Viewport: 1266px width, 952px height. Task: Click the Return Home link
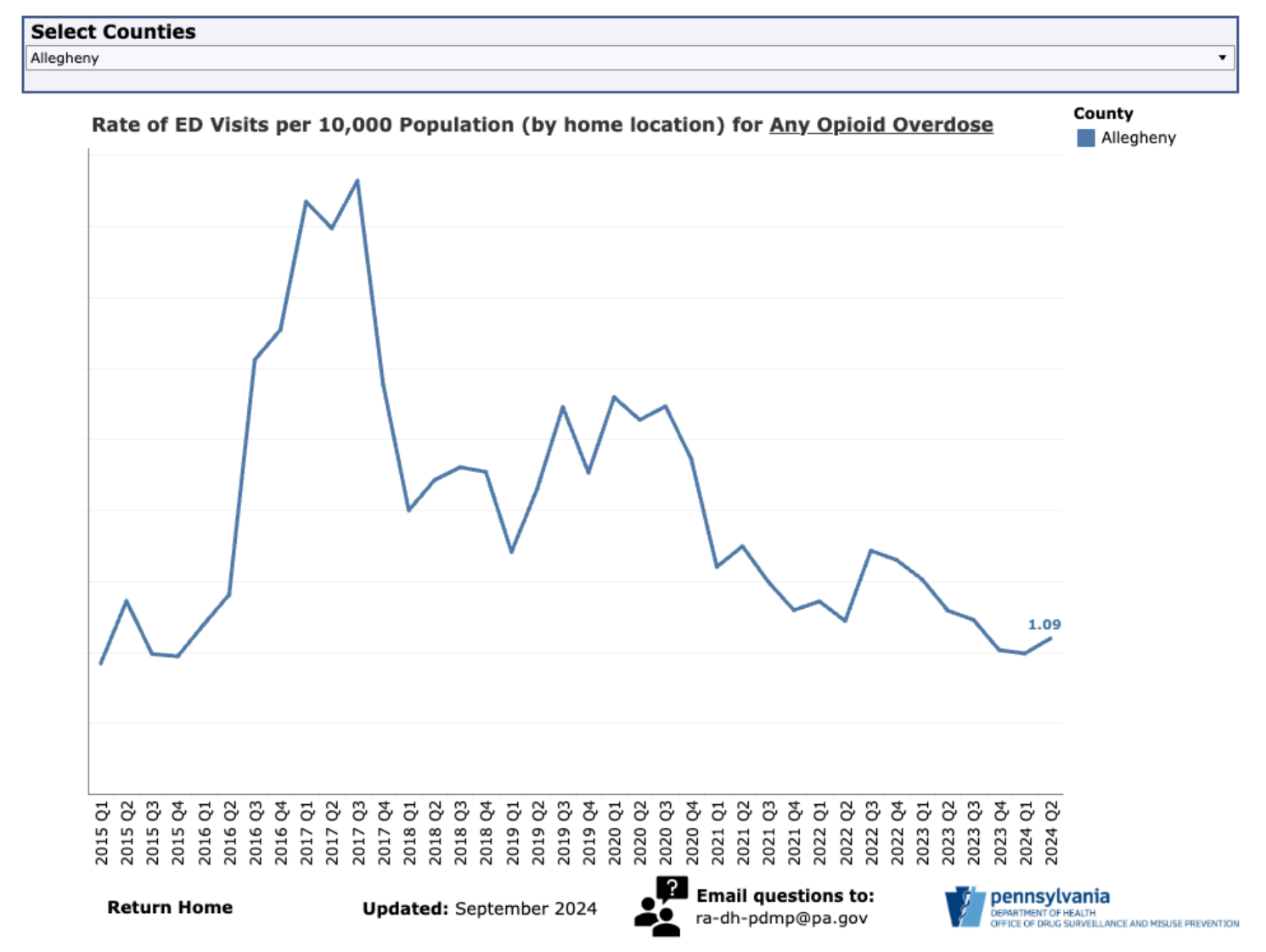tap(170, 907)
